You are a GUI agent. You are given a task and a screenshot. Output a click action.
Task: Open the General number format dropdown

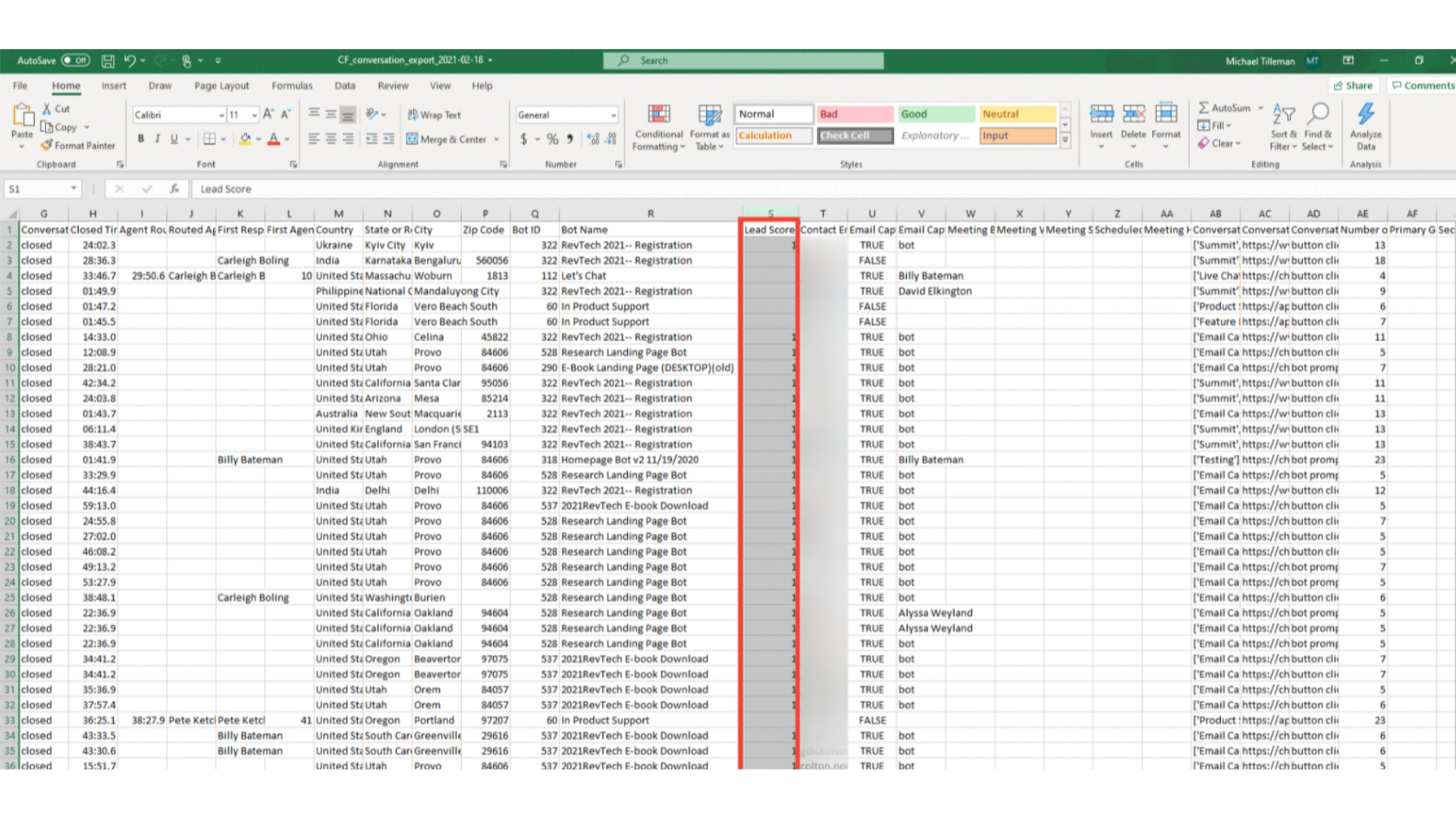(x=613, y=115)
